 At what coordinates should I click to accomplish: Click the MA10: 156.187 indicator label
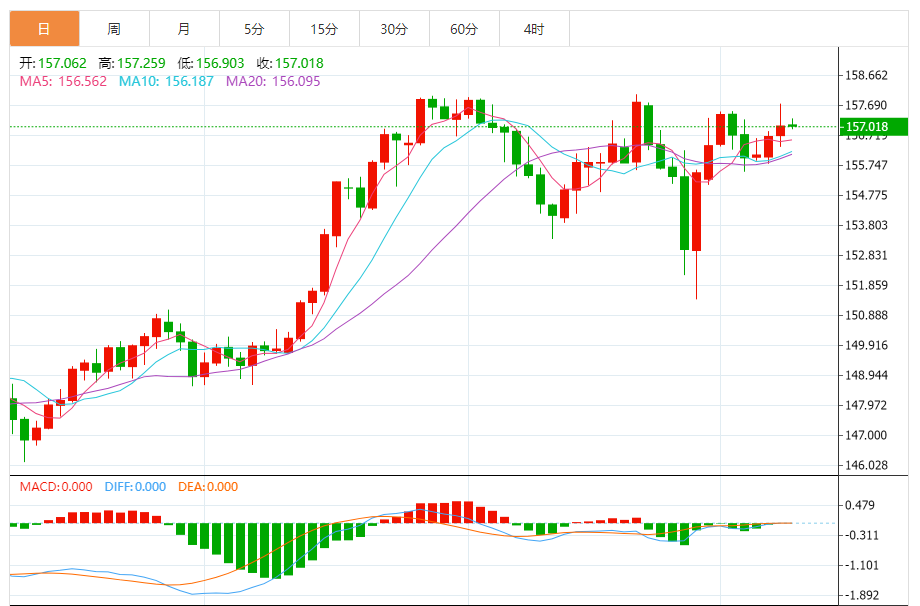pos(166,81)
